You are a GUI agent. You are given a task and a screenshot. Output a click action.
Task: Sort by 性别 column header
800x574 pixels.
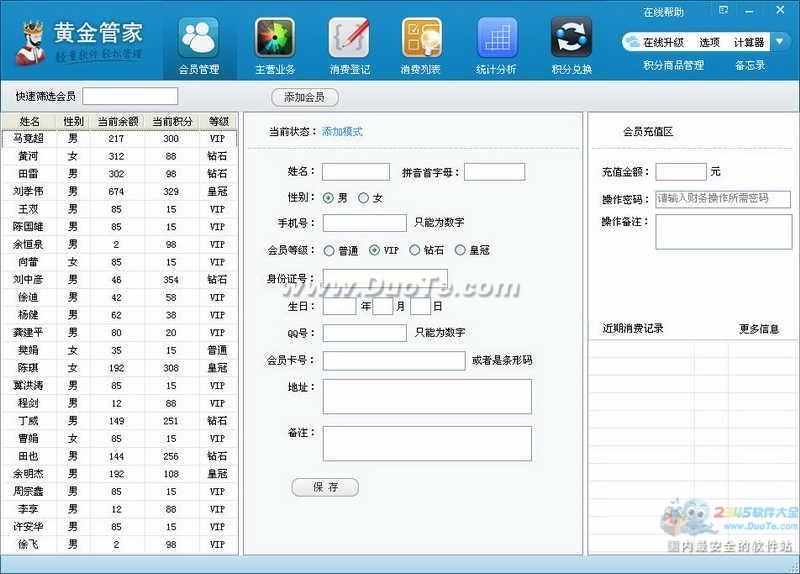(x=73, y=121)
